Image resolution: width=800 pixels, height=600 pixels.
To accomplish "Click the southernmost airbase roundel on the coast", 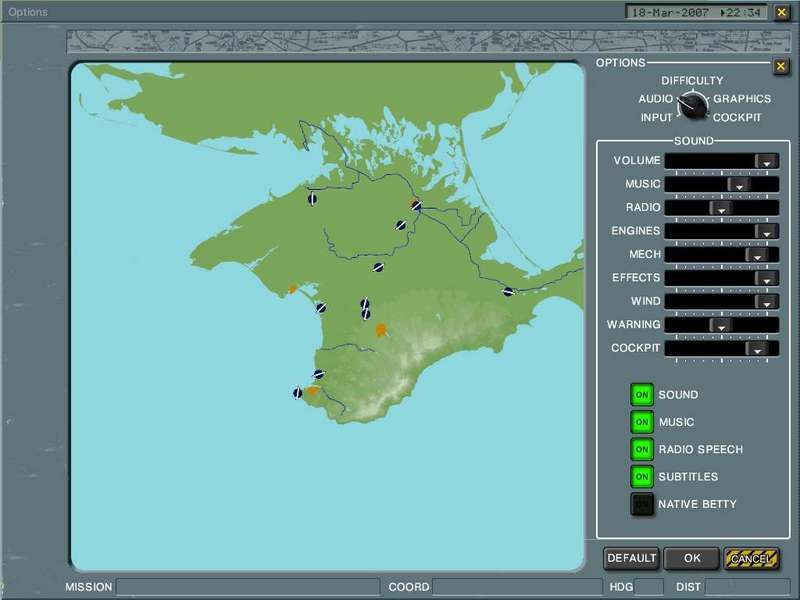I will [297, 391].
